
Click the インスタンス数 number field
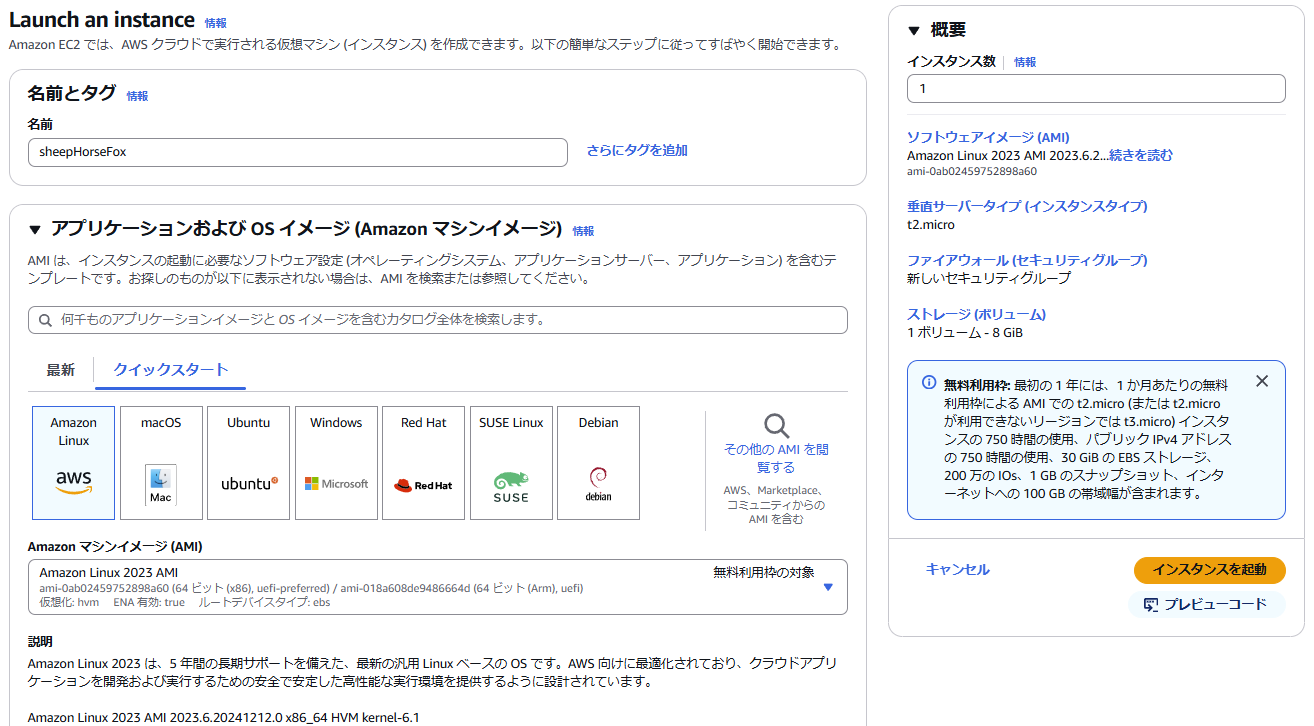pyautogui.click(x=1096, y=88)
